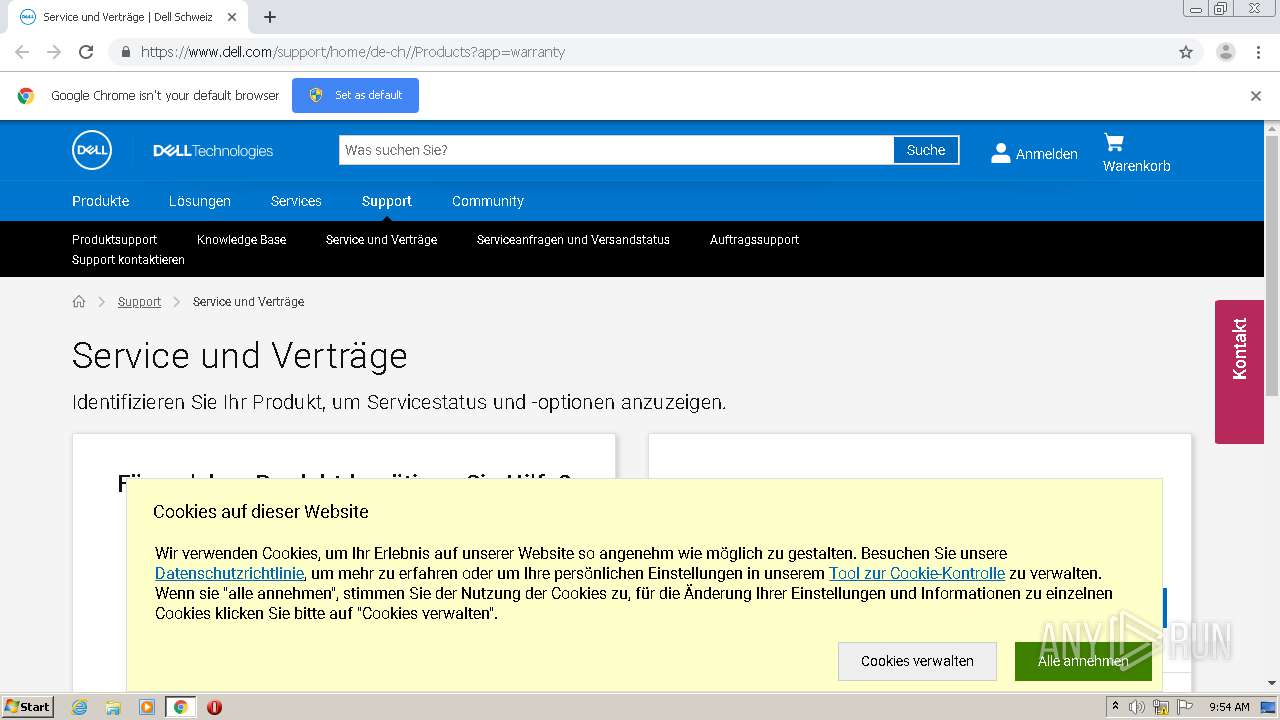This screenshot has width=1280, height=720.
Task: Click the Anmelden user icon
Action: tap(1000, 153)
